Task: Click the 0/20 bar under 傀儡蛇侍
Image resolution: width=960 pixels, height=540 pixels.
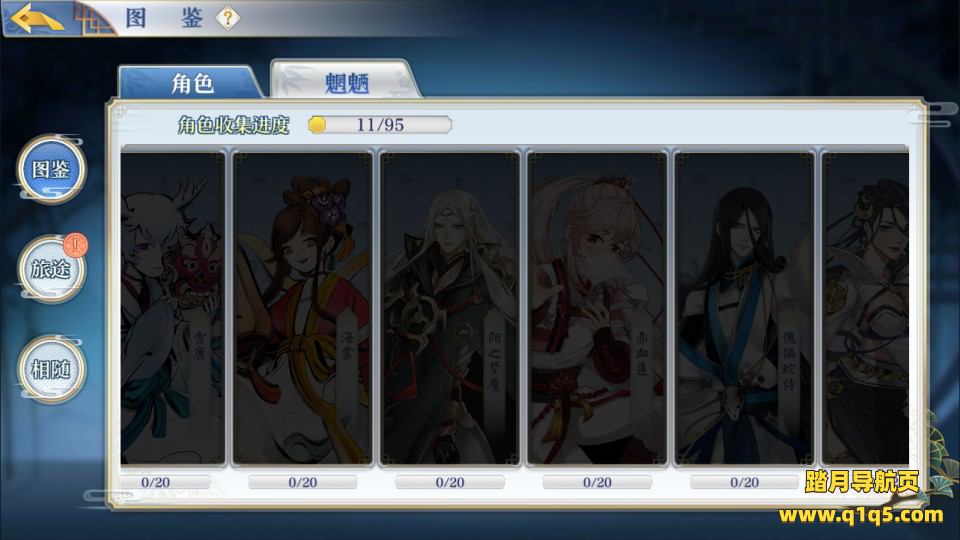Action: click(744, 482)
